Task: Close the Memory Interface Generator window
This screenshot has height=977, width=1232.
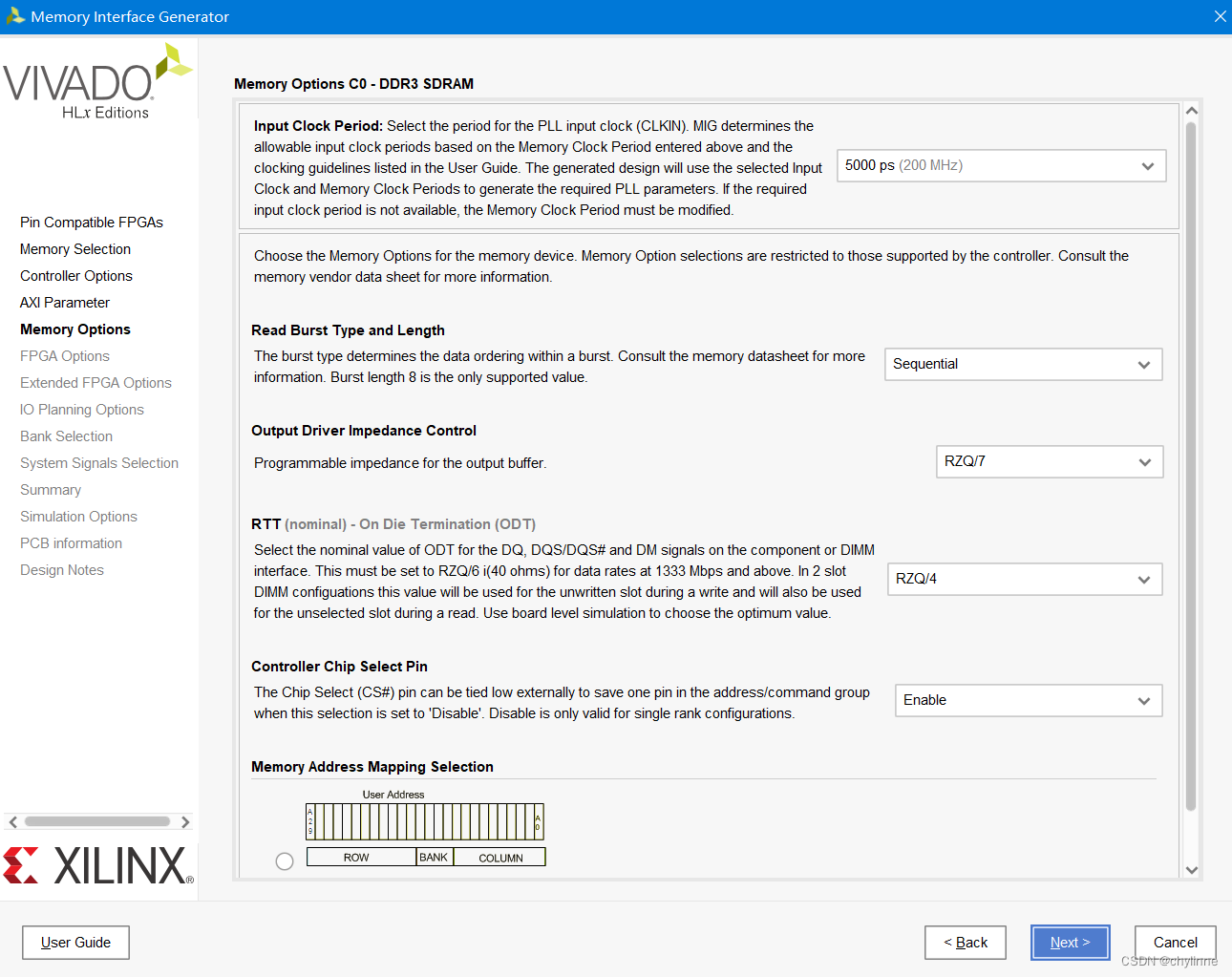Action: 1220,16
